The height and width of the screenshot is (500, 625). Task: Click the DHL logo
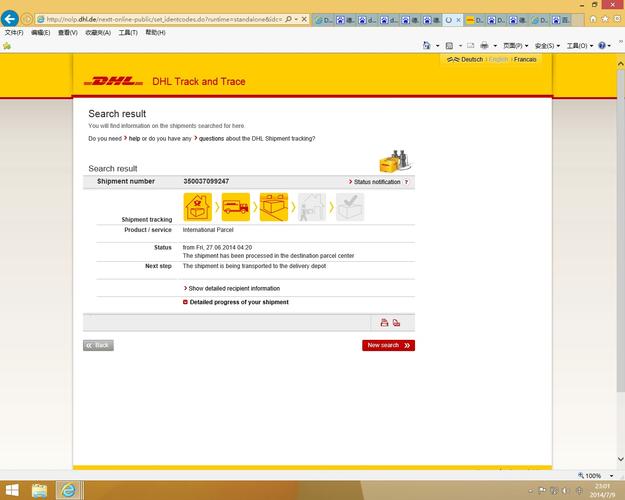114,81
